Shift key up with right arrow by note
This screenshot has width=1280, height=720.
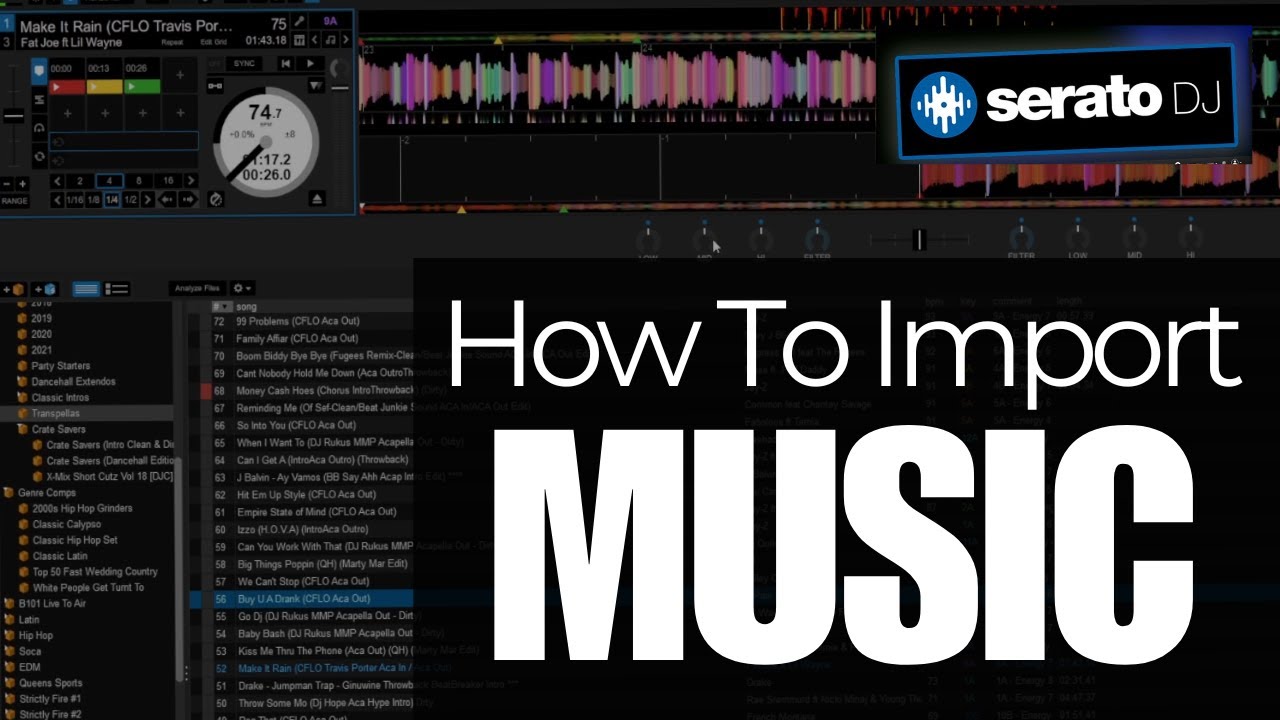(346, 40)
